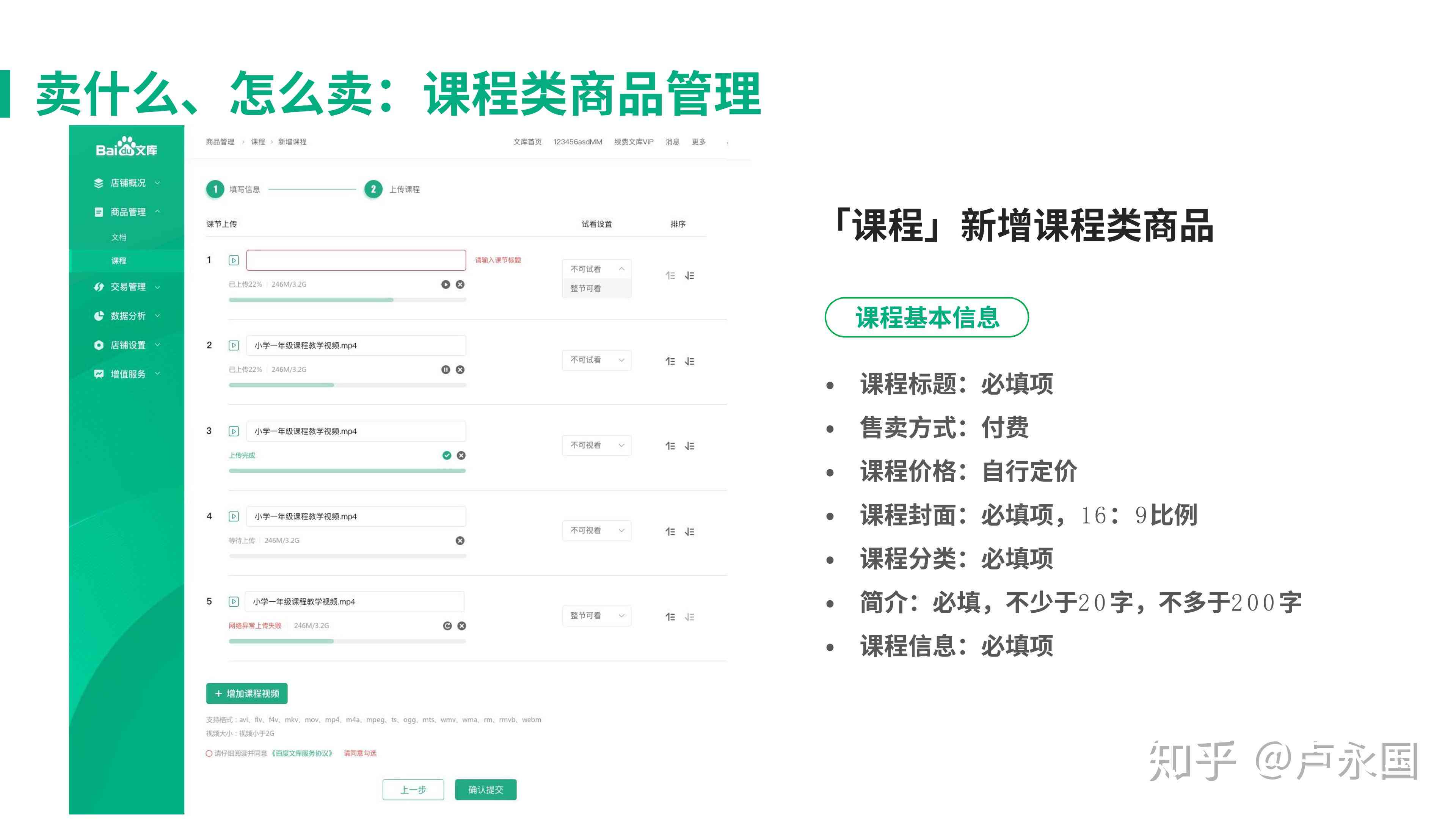Viewport: 1456px width, 819px height.
Task: Click the video icon of lesson 3
Action: 234,431
